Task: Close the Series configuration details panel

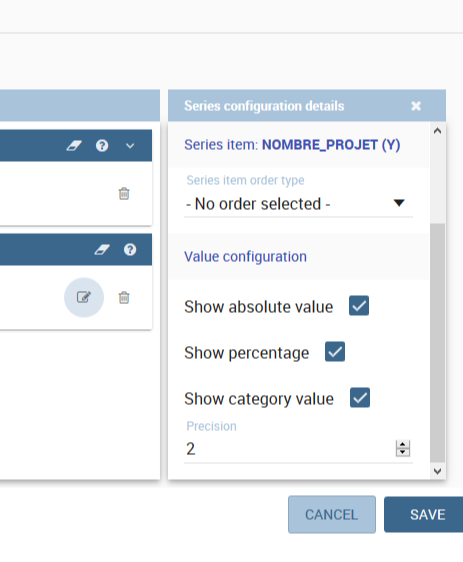Action: [x=416, y=106]
